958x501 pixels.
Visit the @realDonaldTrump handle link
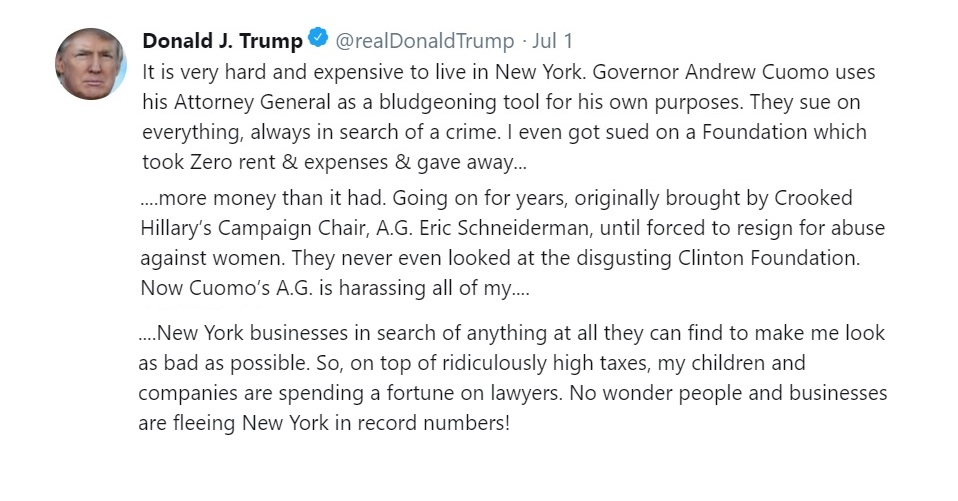coord(425,41)
